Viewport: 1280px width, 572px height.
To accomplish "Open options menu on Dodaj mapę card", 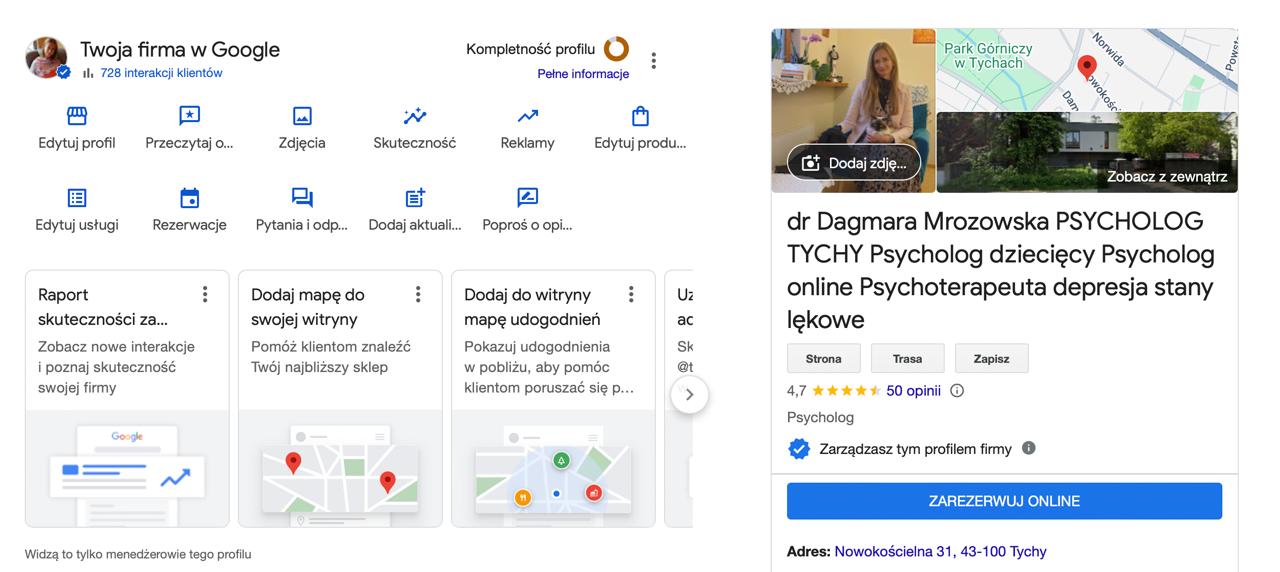I will point(418,294).
